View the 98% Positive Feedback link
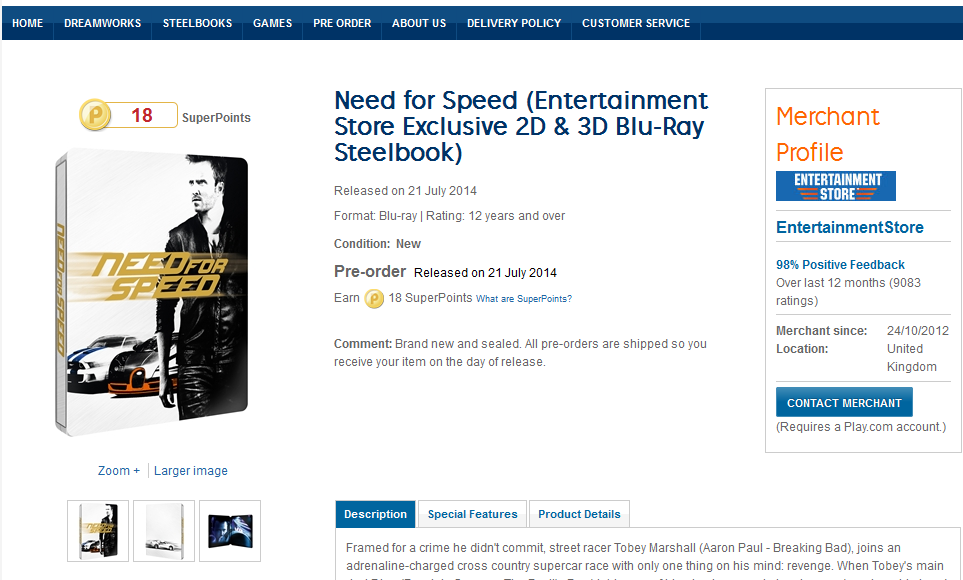963x580 pixels. pyautogui.click(x=840, y=265)
